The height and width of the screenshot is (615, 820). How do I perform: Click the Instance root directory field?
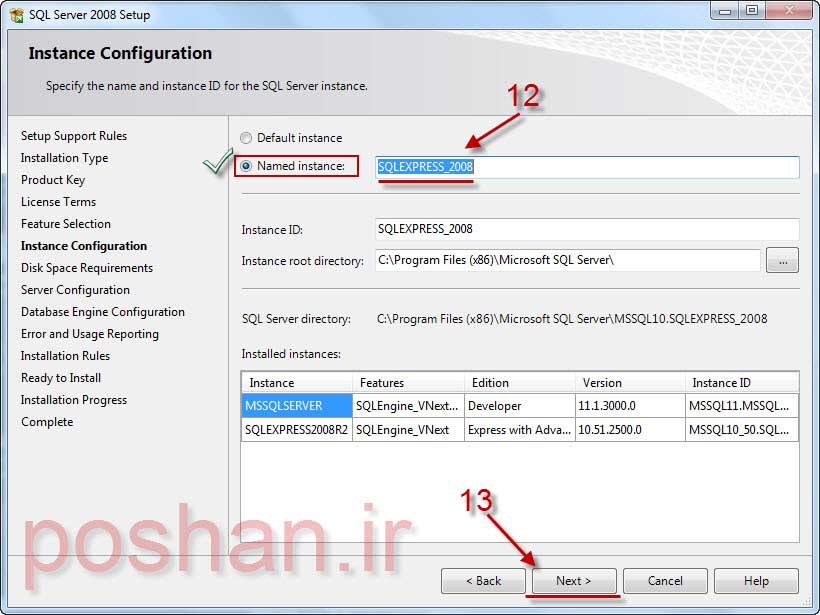pyautogui.click(x=567, y=260)
